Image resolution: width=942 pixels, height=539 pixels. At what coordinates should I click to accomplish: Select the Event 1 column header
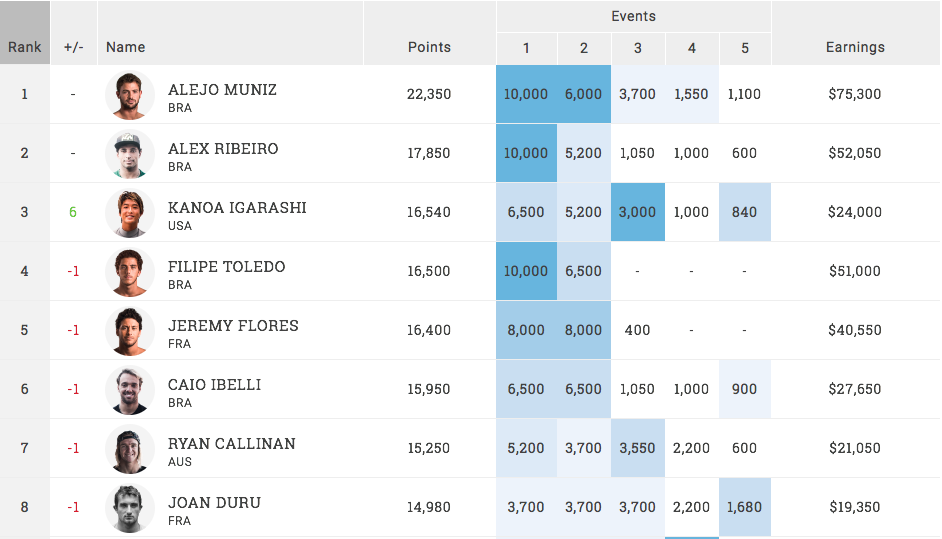[x=526, y=48]
